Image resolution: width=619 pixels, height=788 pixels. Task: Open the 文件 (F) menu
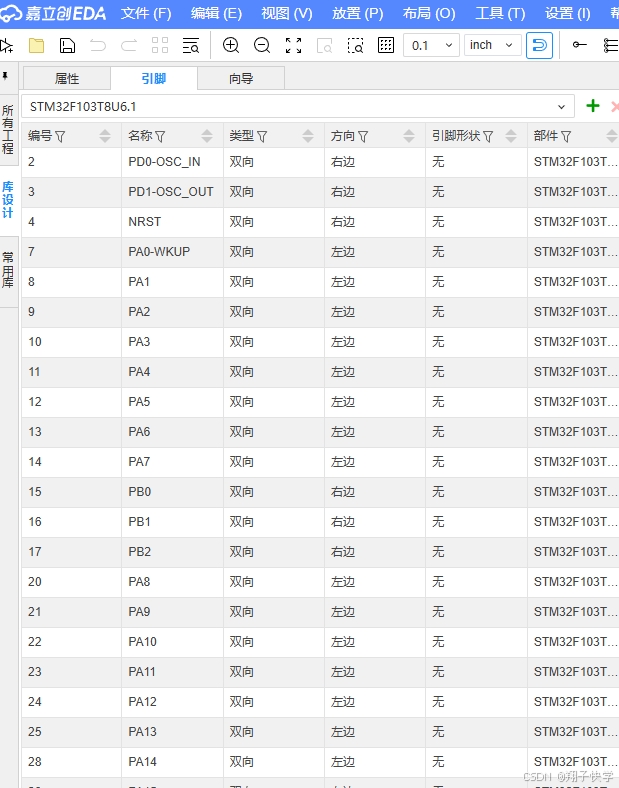click(x=146, y=14)
